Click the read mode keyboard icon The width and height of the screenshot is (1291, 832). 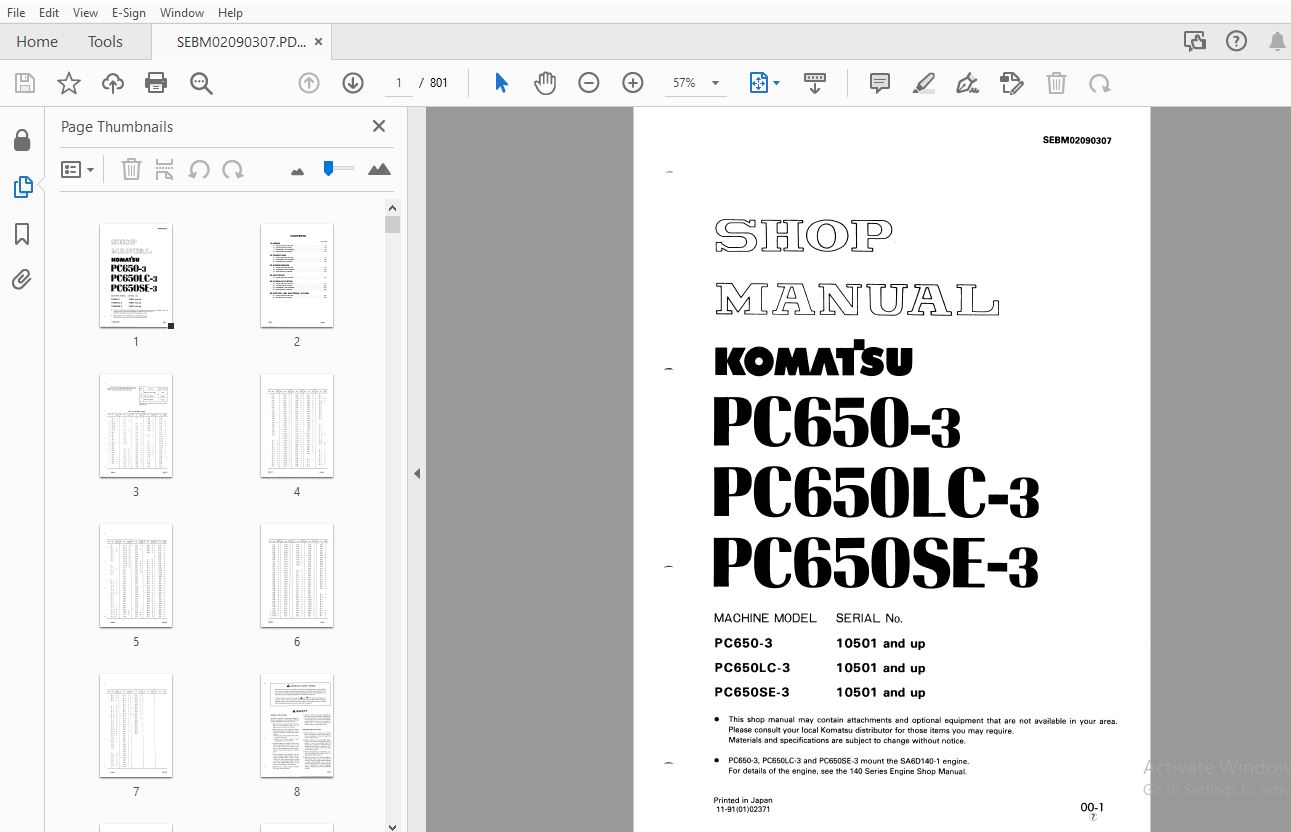(x=815, y=83)
